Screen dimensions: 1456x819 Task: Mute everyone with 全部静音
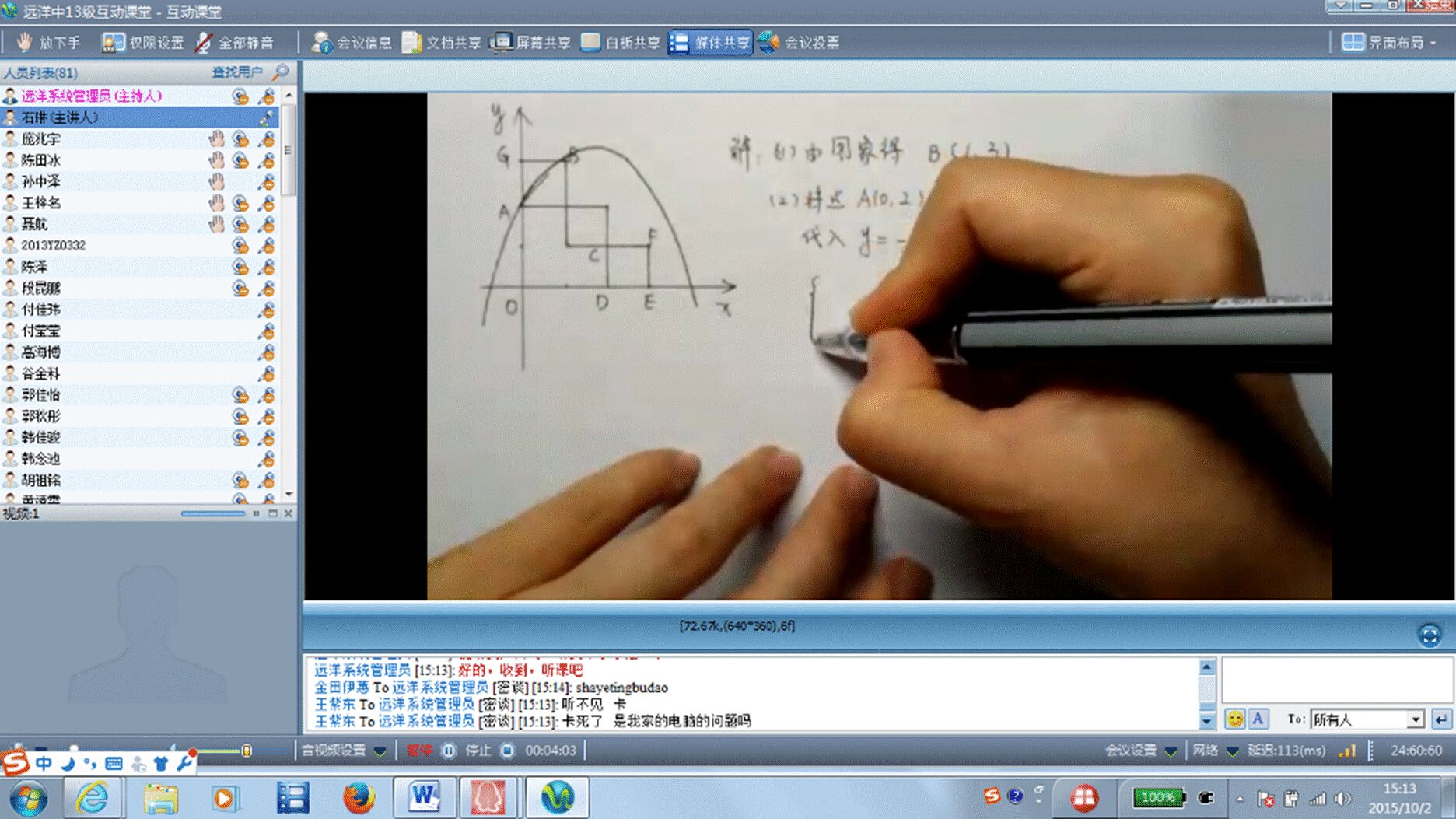click(234, 43)
